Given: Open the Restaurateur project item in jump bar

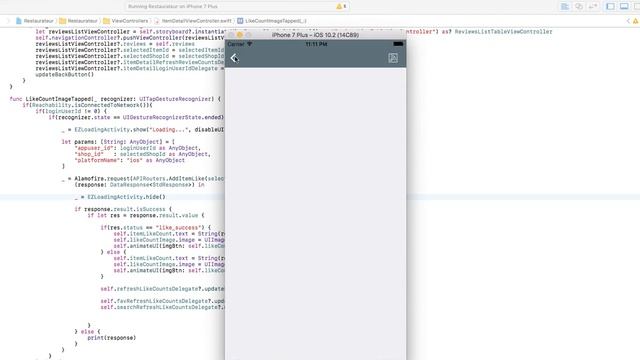Looking at the screenshot, I should (x=35, y=21).
